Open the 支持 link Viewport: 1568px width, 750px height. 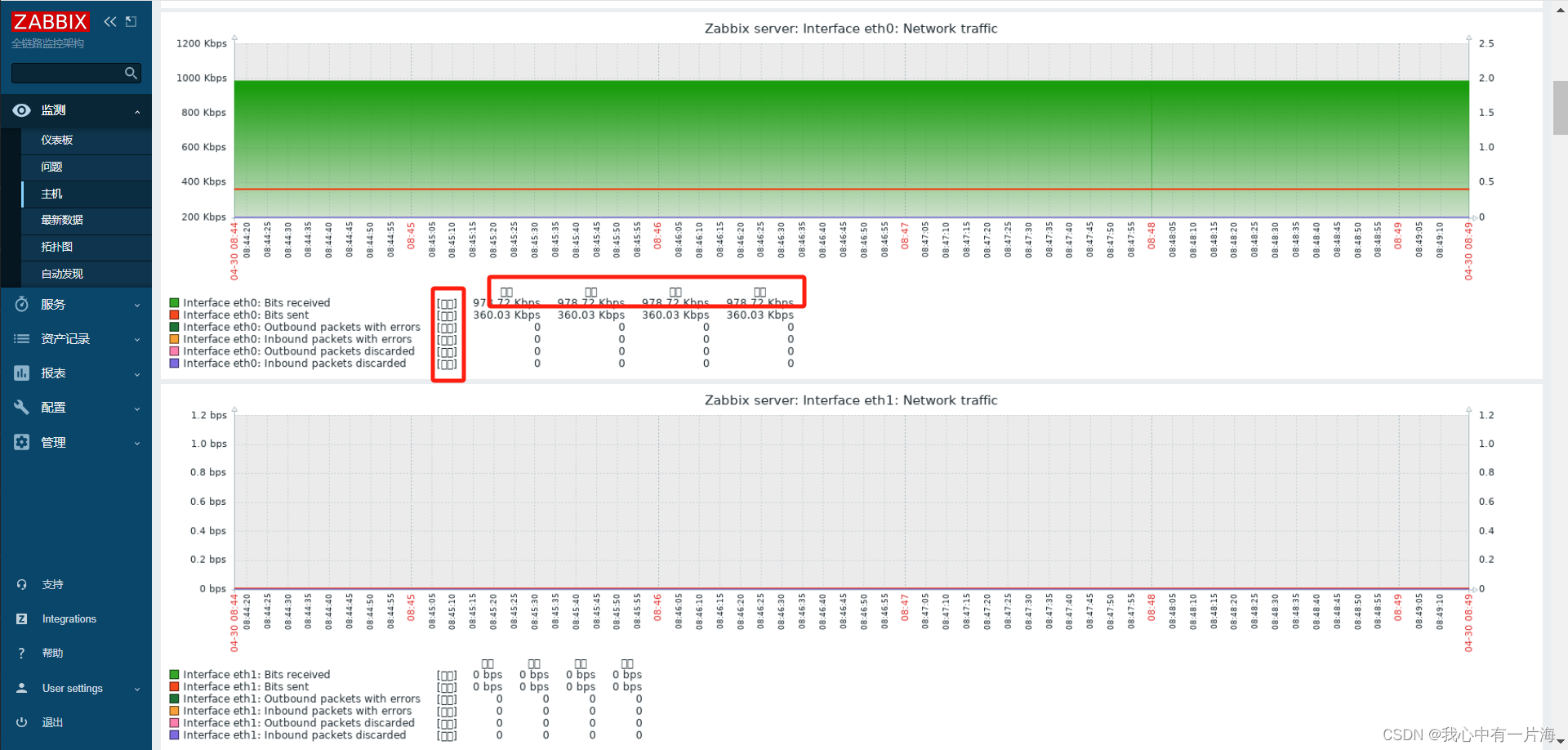point(53,585)
